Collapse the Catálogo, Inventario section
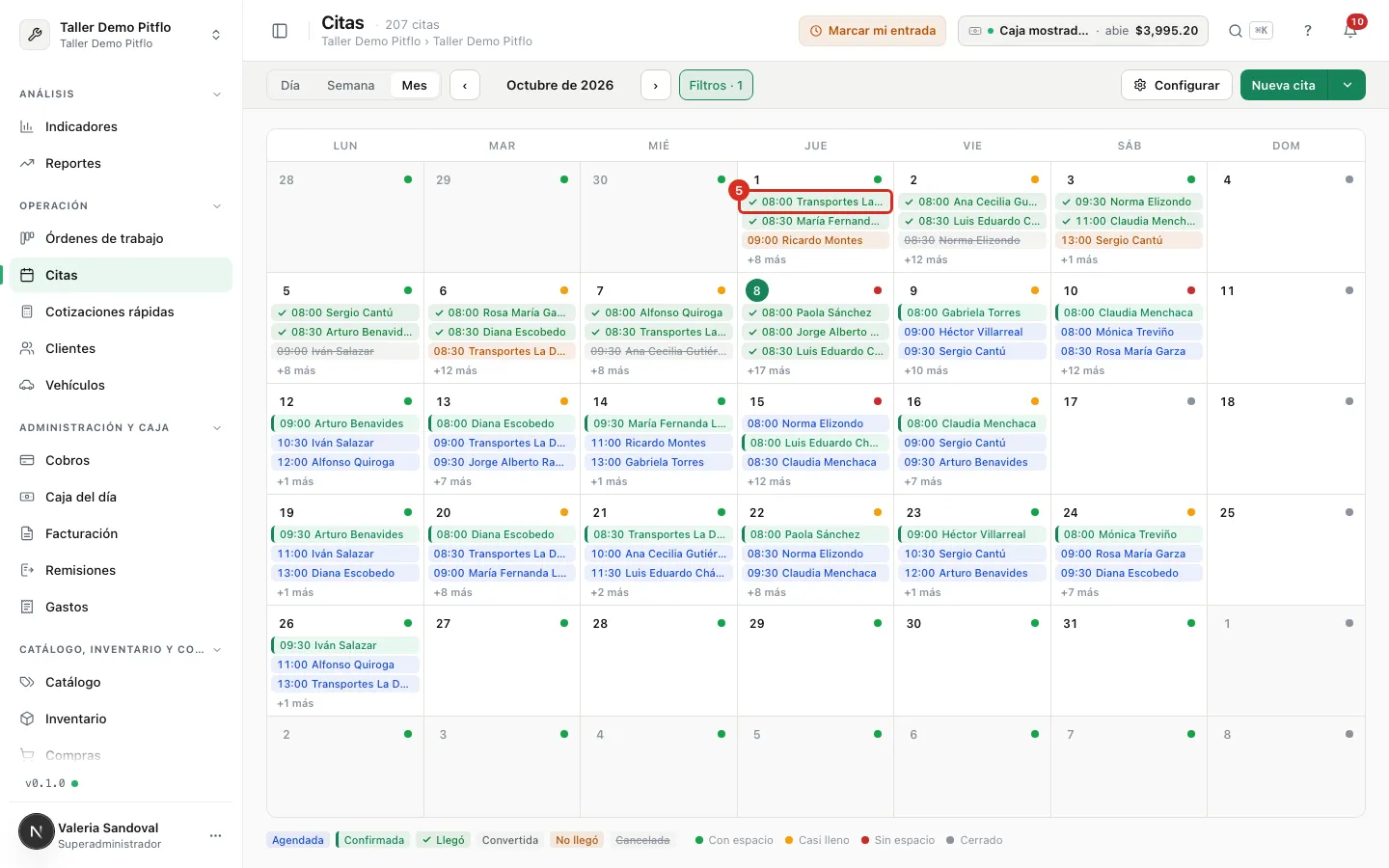Viewport: 1389px width, 868px height. [217, 650]
